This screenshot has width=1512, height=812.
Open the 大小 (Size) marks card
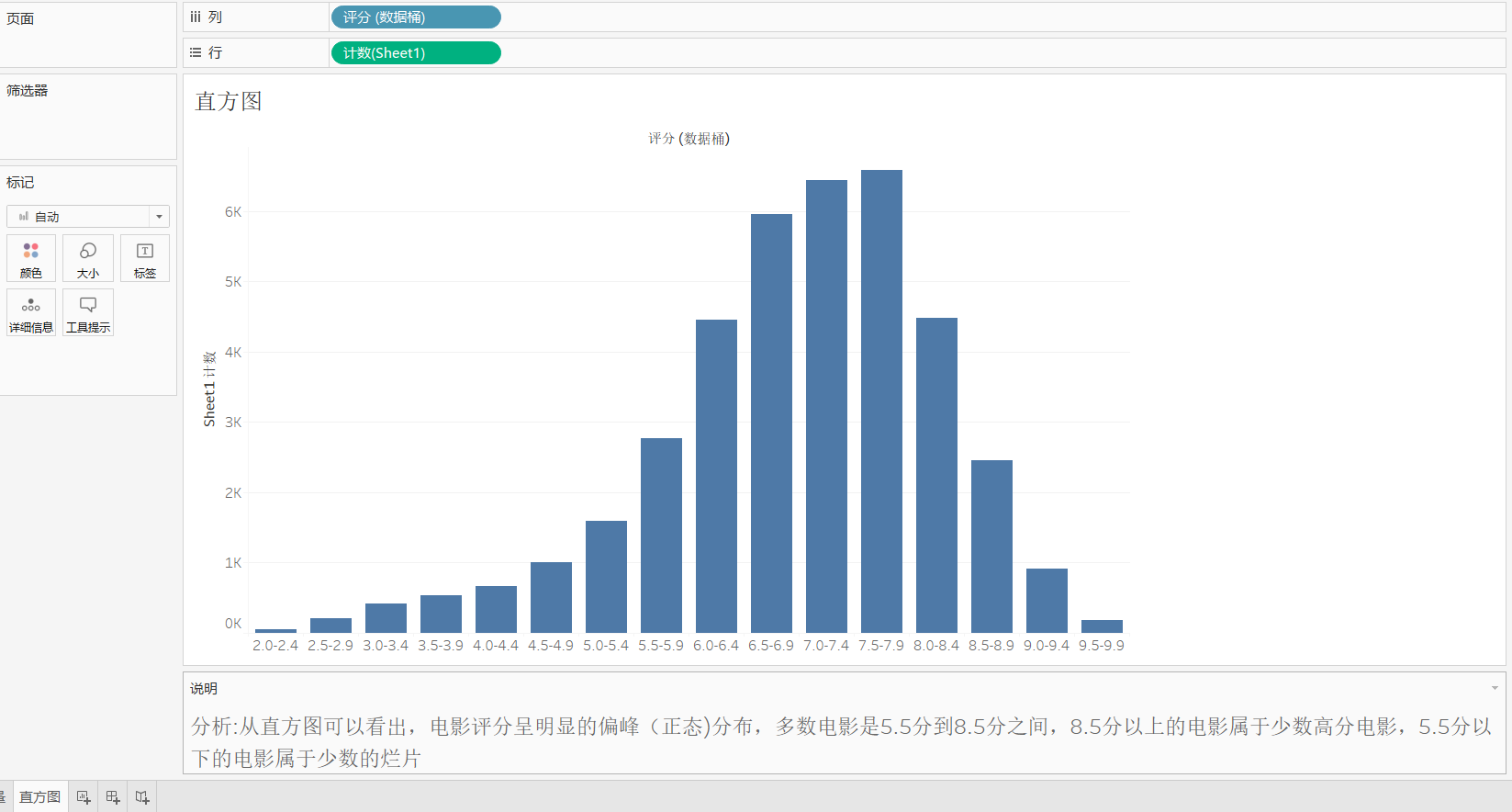click(x=88, y=258)
